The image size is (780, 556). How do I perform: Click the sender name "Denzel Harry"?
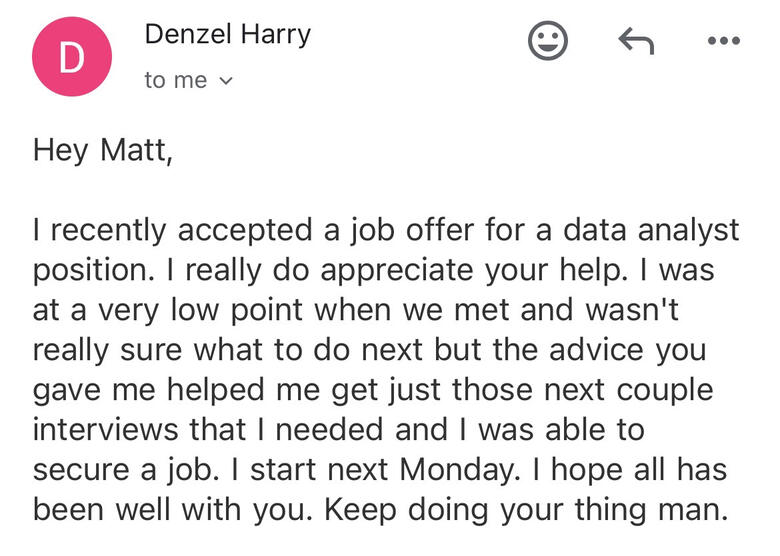tap(227, 35)
